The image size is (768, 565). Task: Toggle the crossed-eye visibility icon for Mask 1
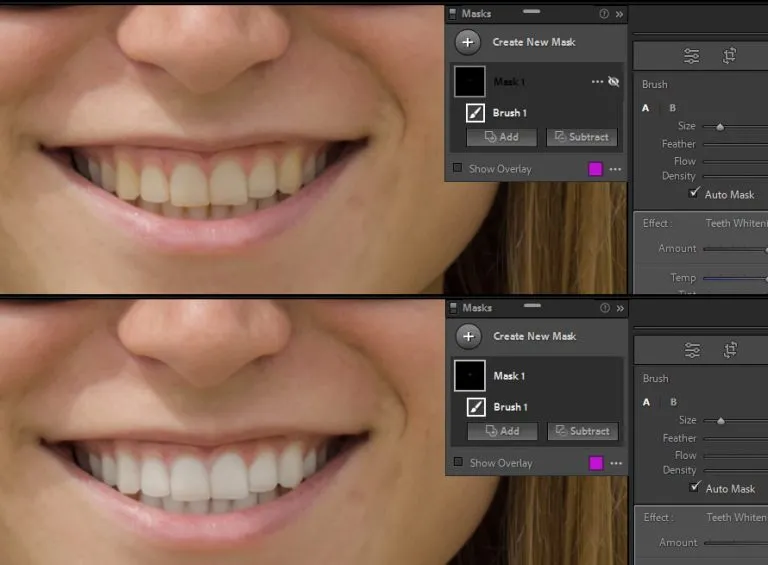coord(614,82)
